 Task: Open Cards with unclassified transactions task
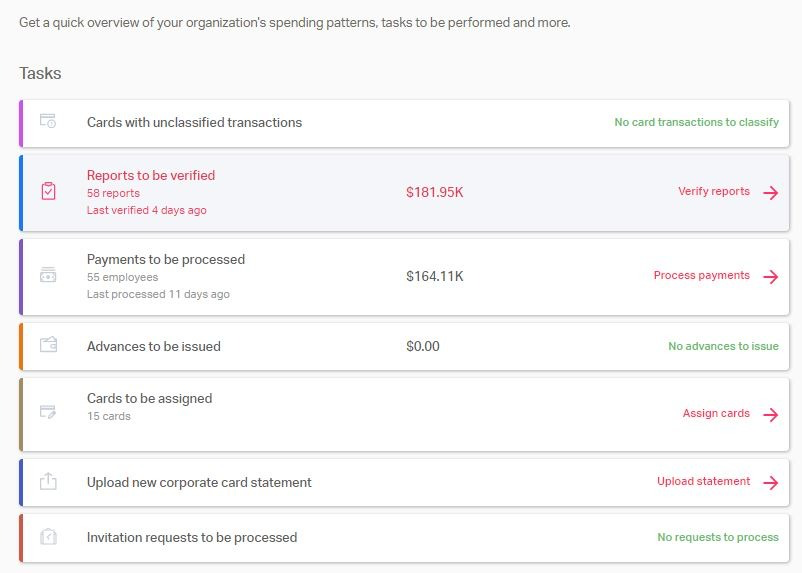click(194, 122)
